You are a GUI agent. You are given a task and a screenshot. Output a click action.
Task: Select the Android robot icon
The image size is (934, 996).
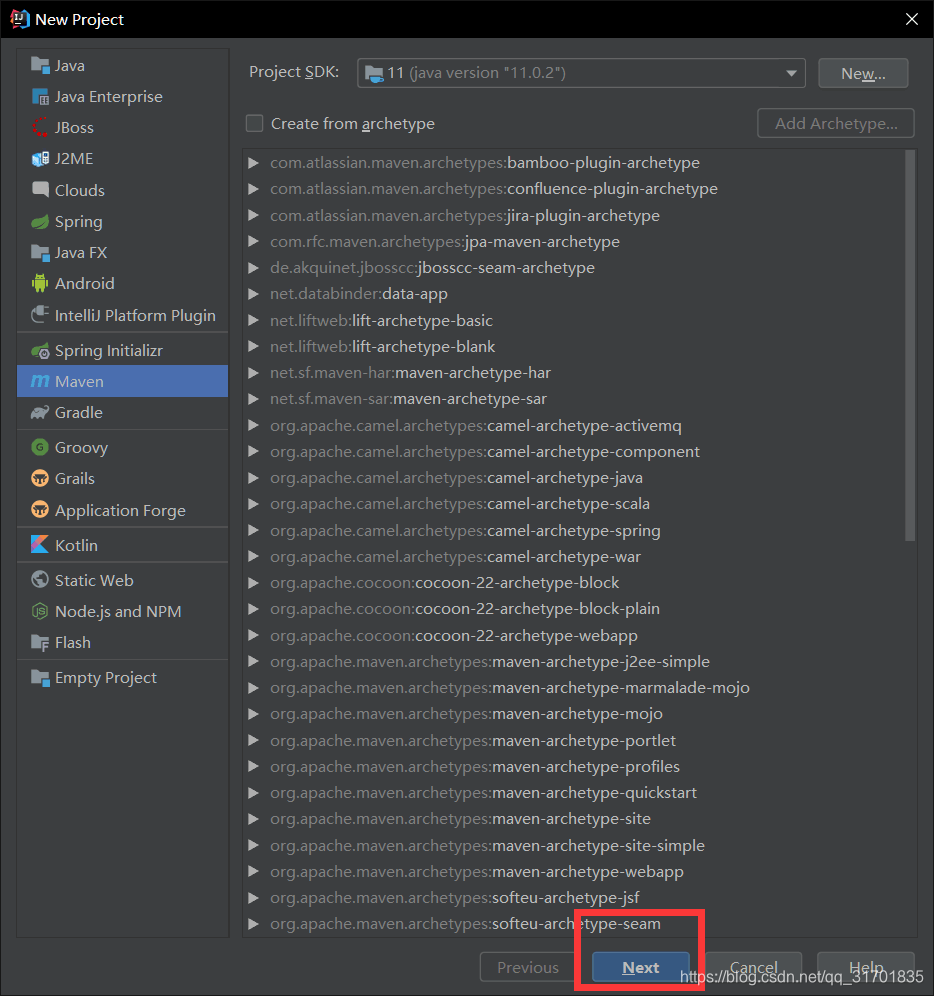click(x=40, y=283)
